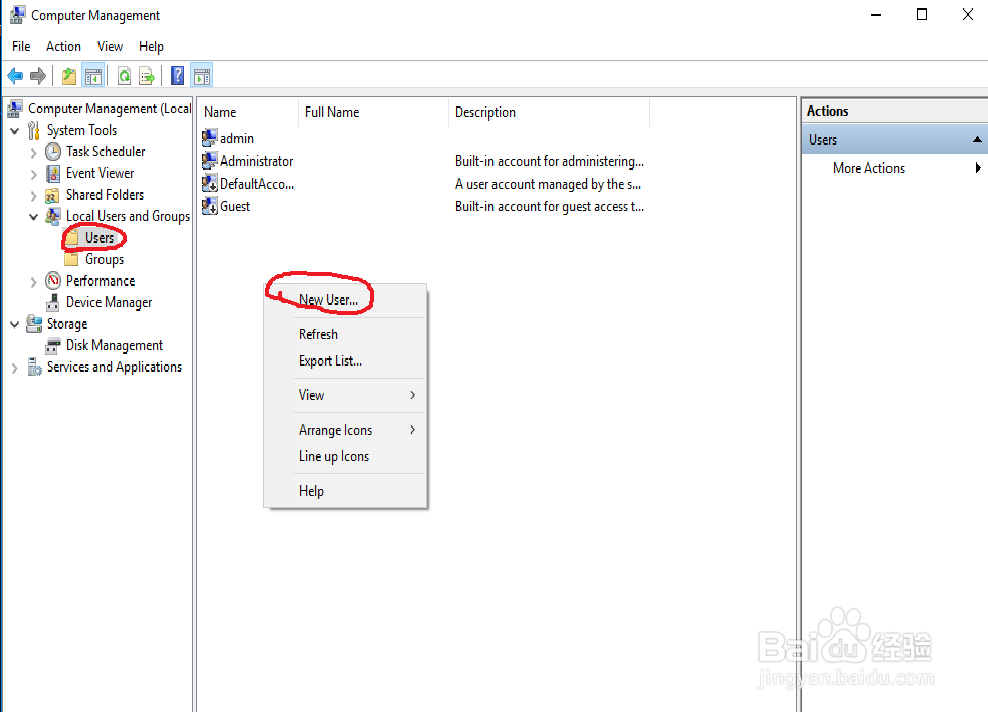Choose Export List... from context menu
The height and width of the screenshot is (712, 988).
[345, 361]
